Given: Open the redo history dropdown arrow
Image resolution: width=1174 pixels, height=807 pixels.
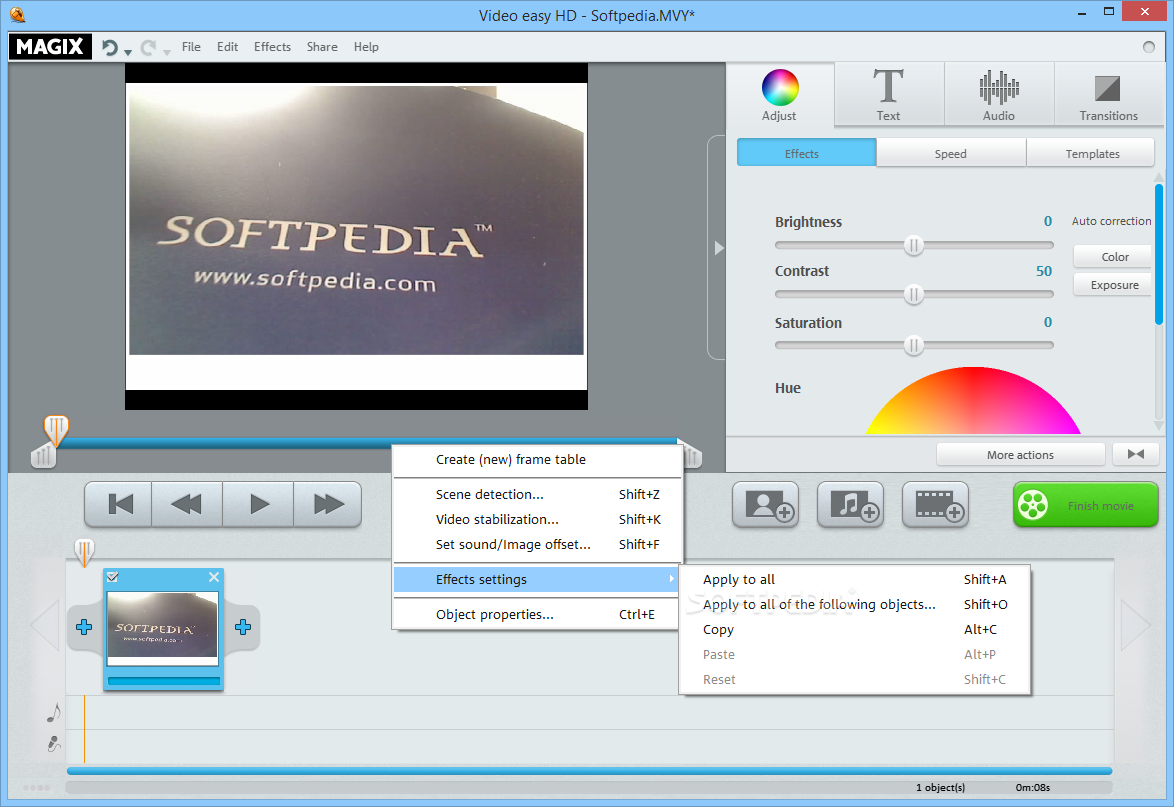Looking at the screenshot, I should [166, 52].
